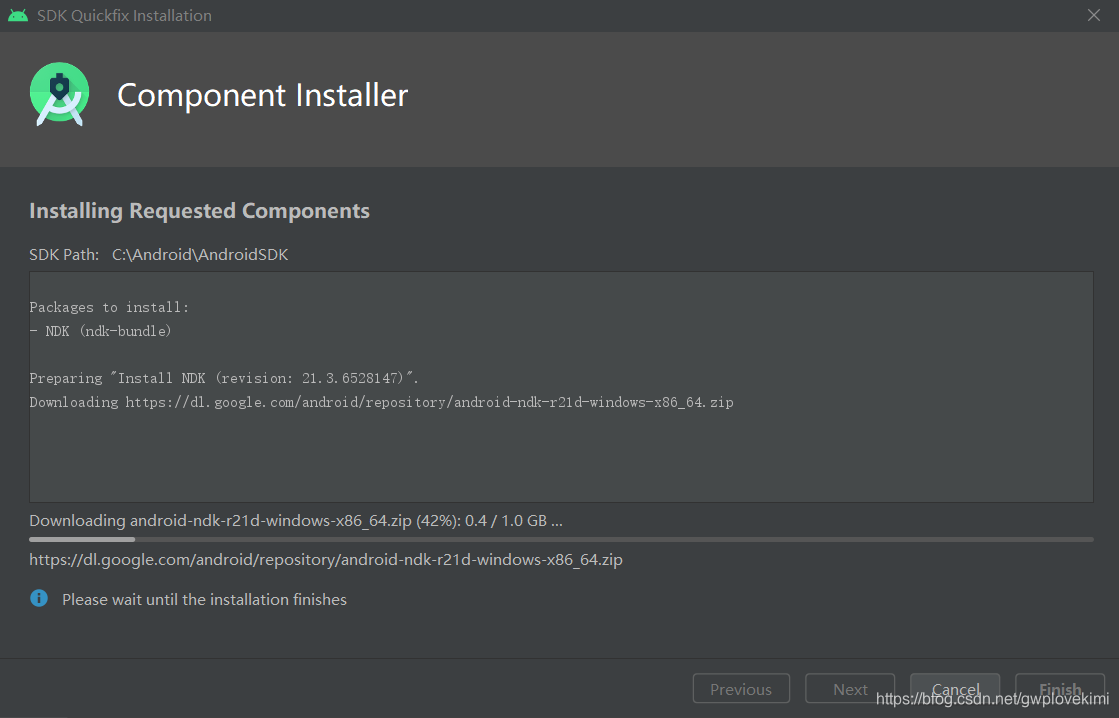
Task: Click the 'Downloading android-ndk-r21d (42%)' status text
Action: pos(295,521)
